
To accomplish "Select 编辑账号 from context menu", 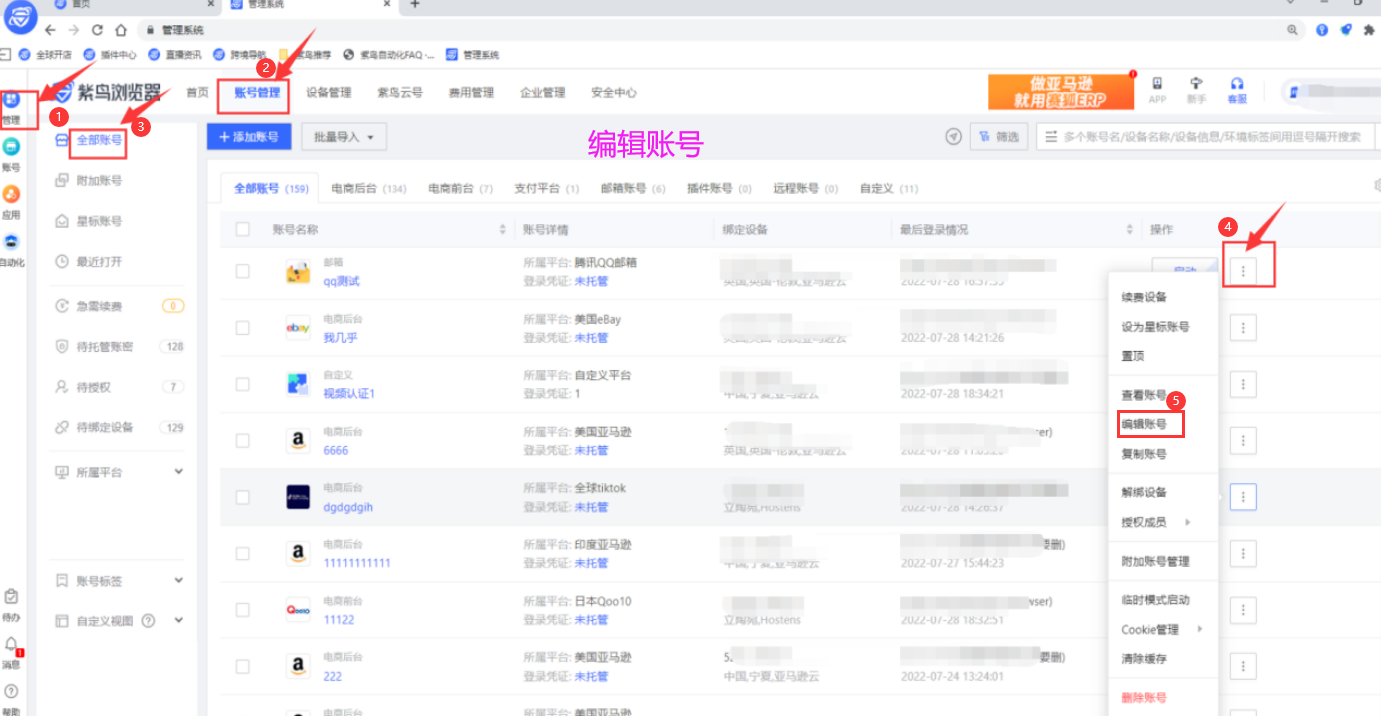I will [x=1149, y=425].
